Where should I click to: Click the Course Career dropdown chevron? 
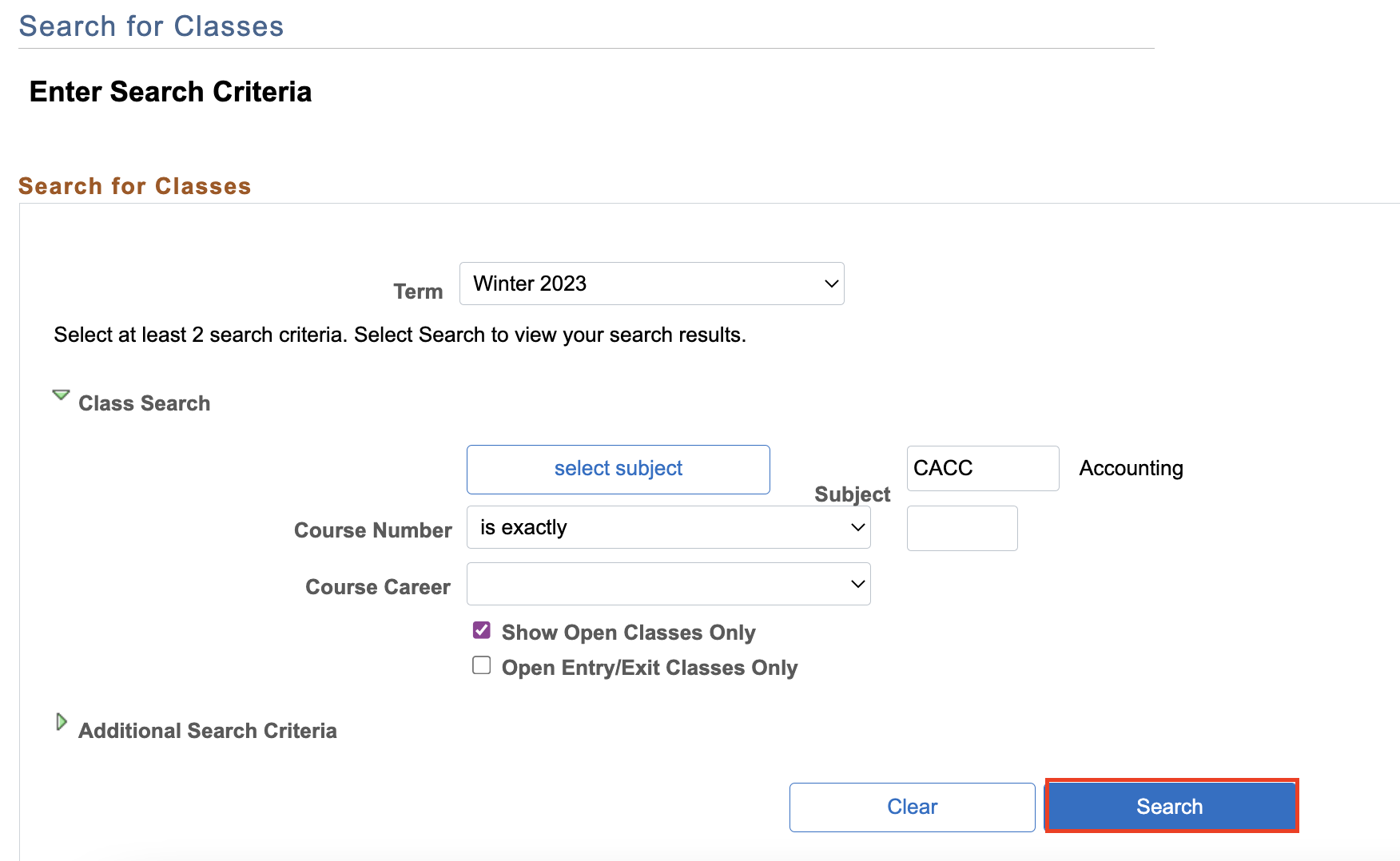(857, 584)
